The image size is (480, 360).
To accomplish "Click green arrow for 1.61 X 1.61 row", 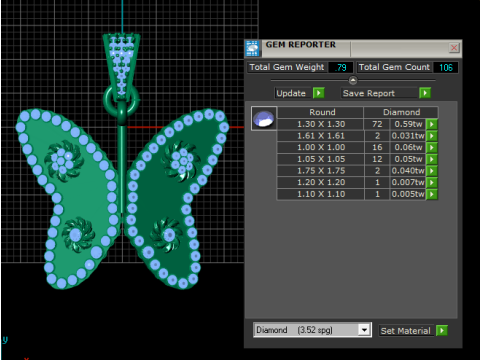I will pos(432,136).
